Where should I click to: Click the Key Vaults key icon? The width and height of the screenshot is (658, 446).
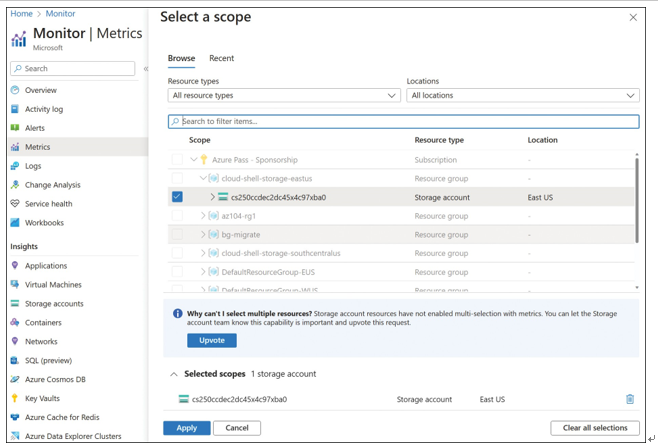(x=15, y=398)
